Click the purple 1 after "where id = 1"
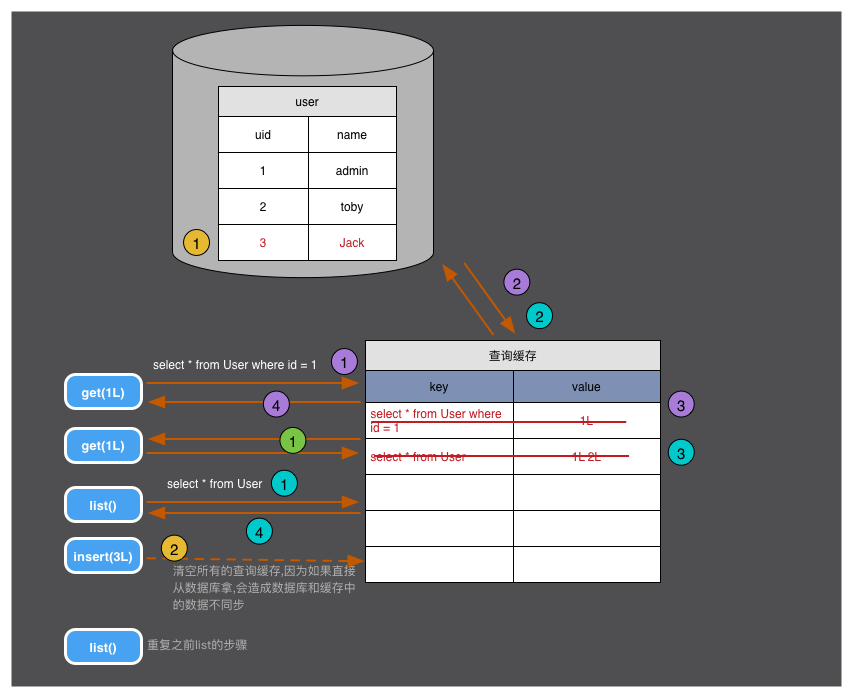 click(344, 362)
